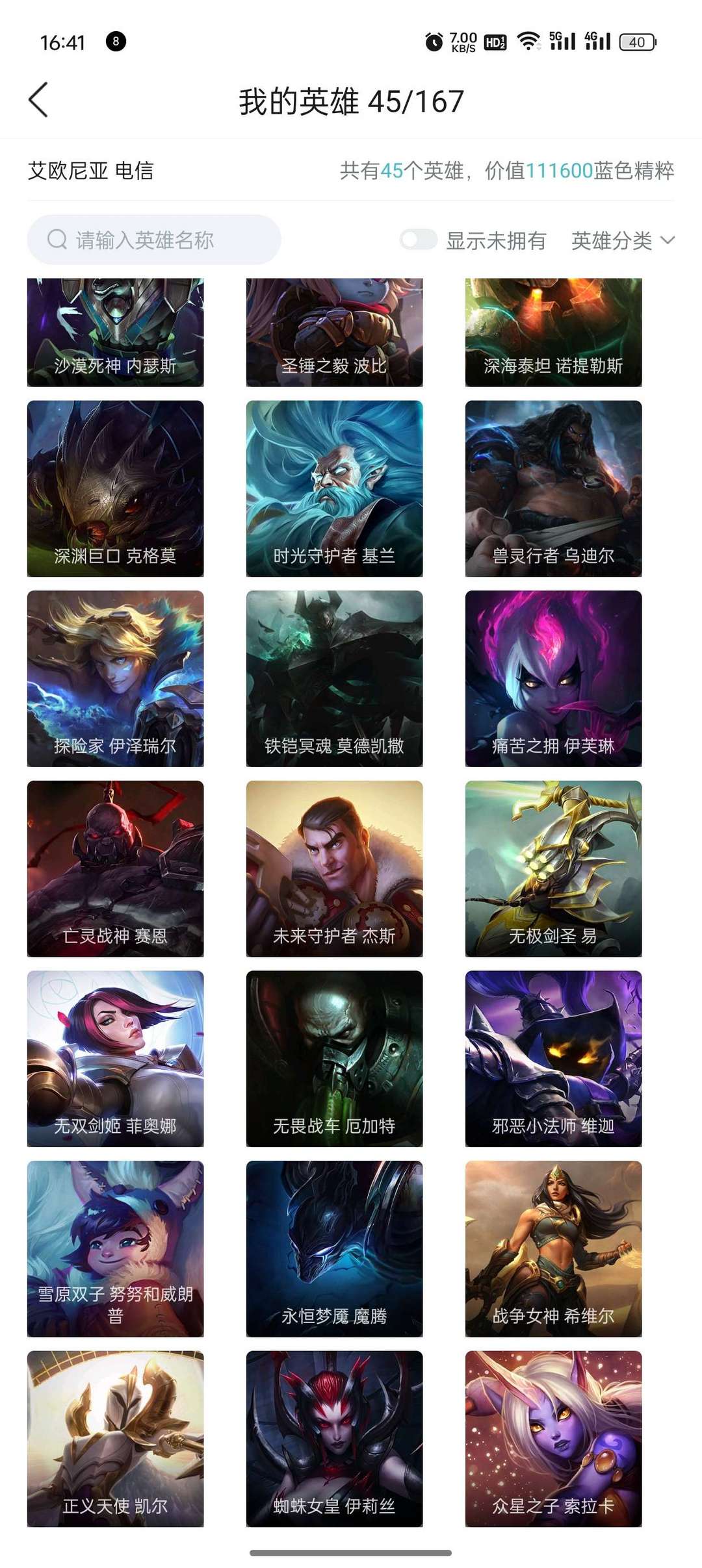Viewport: 702px width, 1568px height.
Task: Toggle the 显示未拥有 switch
Action: (418, 240)
